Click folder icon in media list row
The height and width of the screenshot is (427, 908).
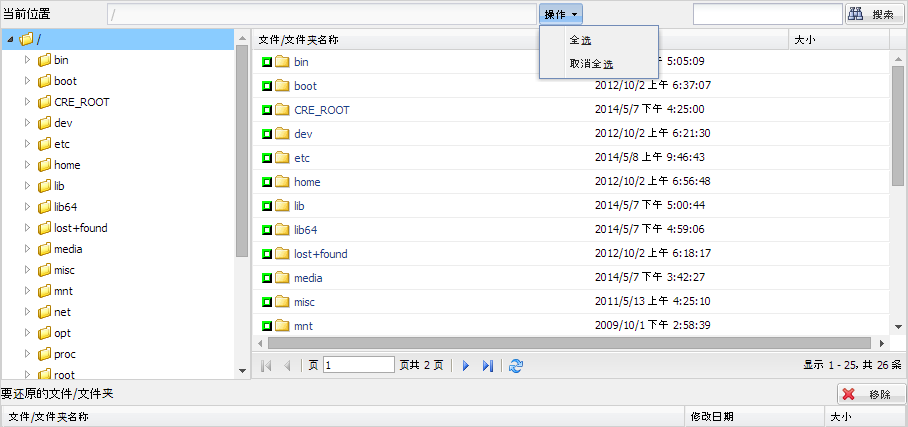[x=282, y=278]
